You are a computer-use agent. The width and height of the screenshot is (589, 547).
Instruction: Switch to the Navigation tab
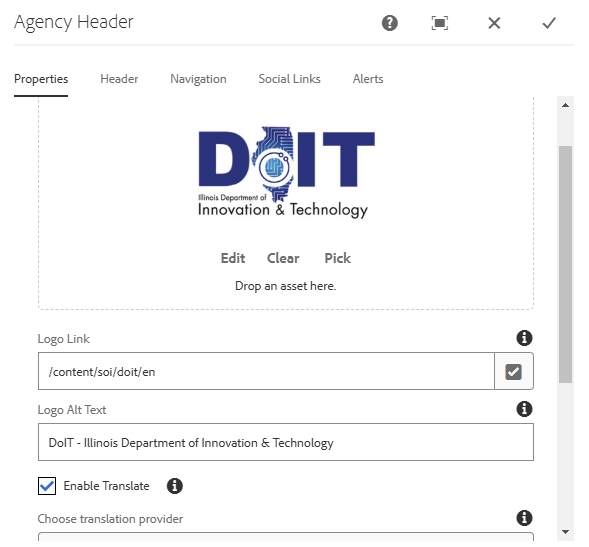coord(198,79)
